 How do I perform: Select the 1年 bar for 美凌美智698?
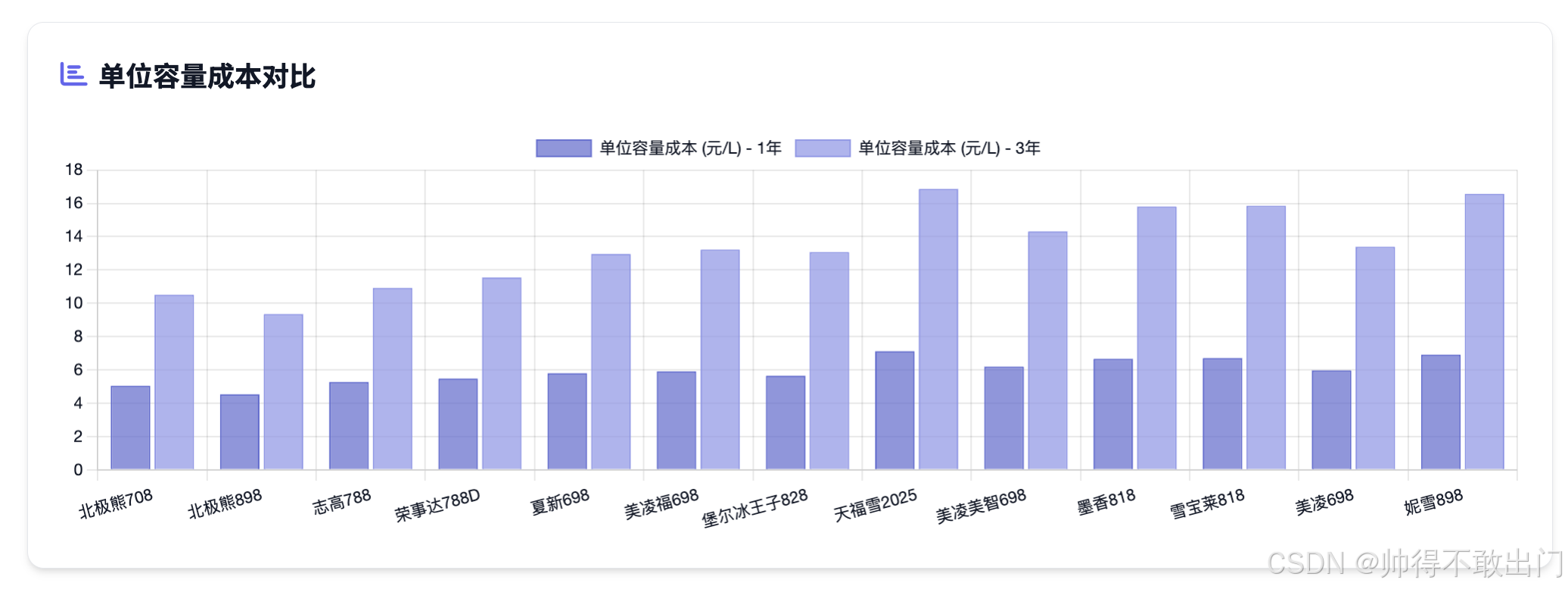(x=1004, y=419)
